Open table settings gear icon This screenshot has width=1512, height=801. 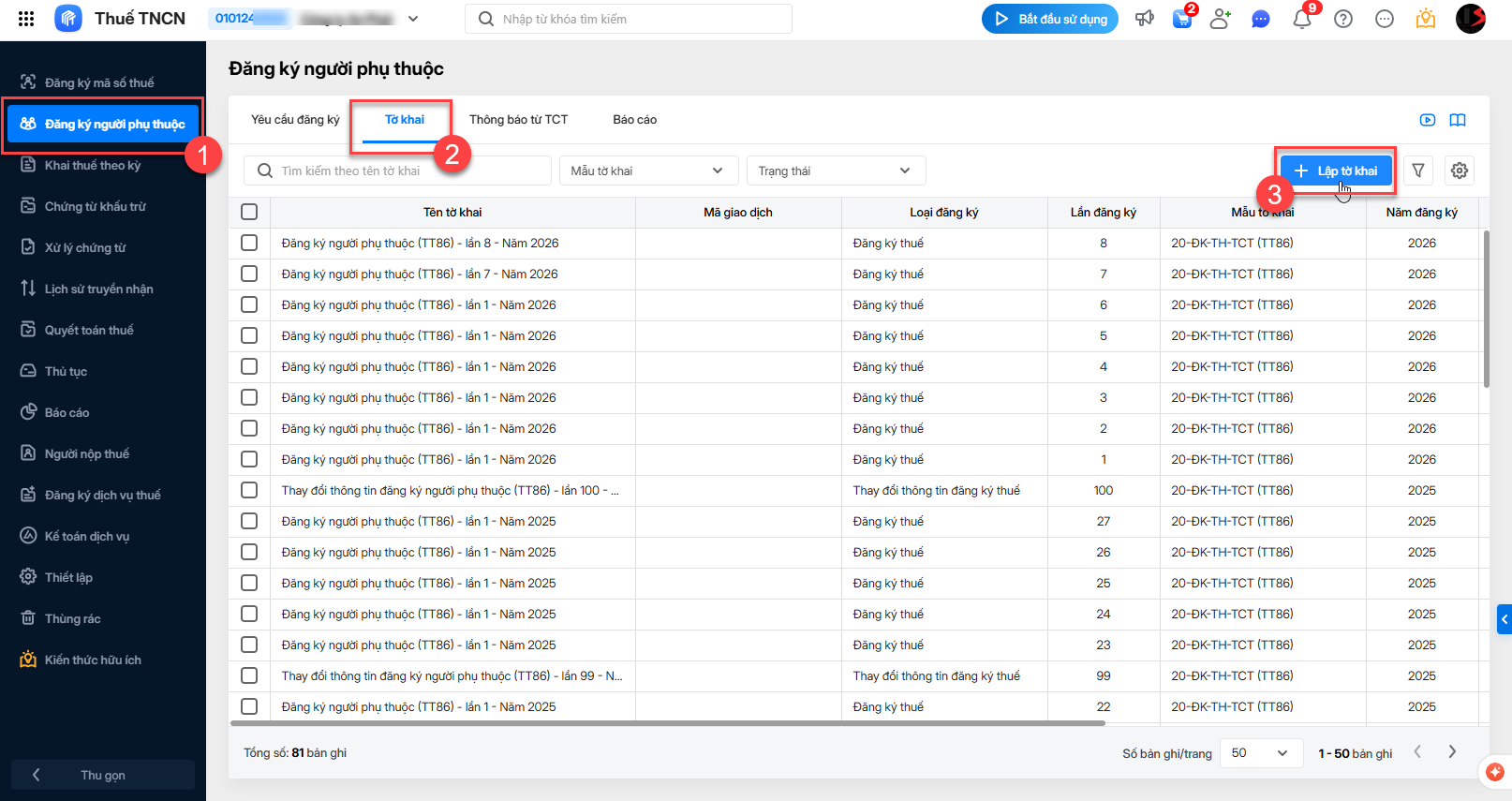pos(1460,171)
